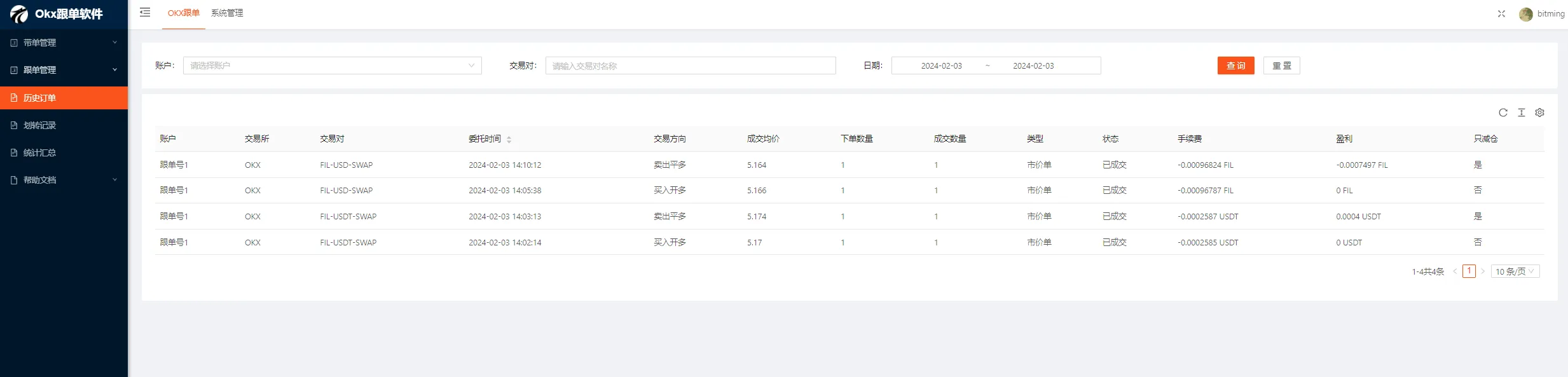This screenshot has height=377, width=1568.
Task: Adjust table density with the row height icon
Action: pos(1522,113)
